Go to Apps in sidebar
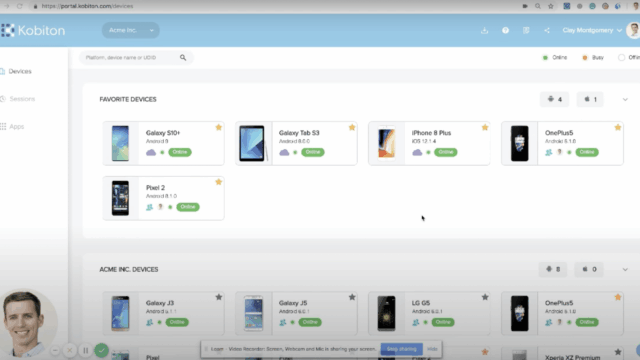The width and height of the screenshot is (640, 360). 12,127
